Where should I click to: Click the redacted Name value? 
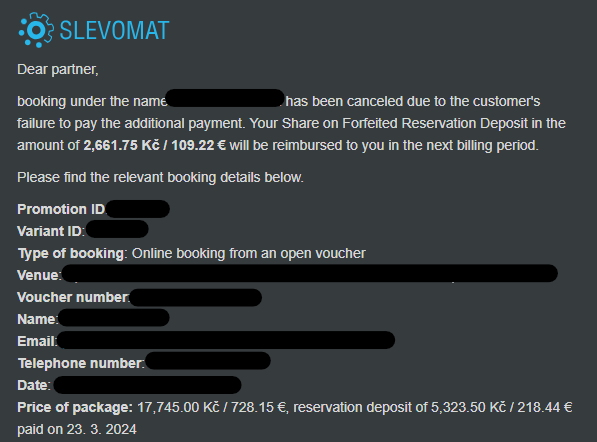[x=114, y=318]
